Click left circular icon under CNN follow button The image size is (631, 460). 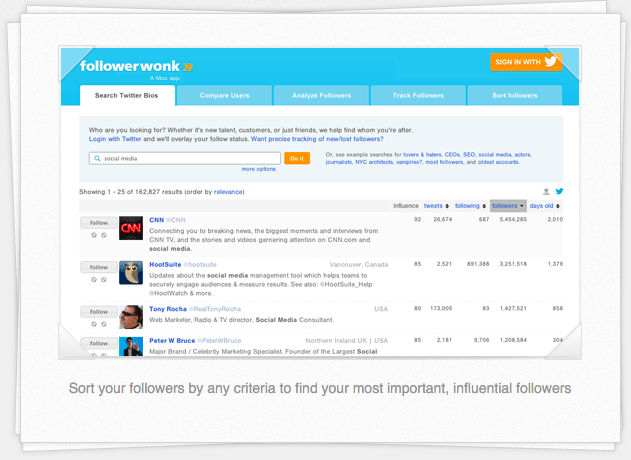point(94,235)
